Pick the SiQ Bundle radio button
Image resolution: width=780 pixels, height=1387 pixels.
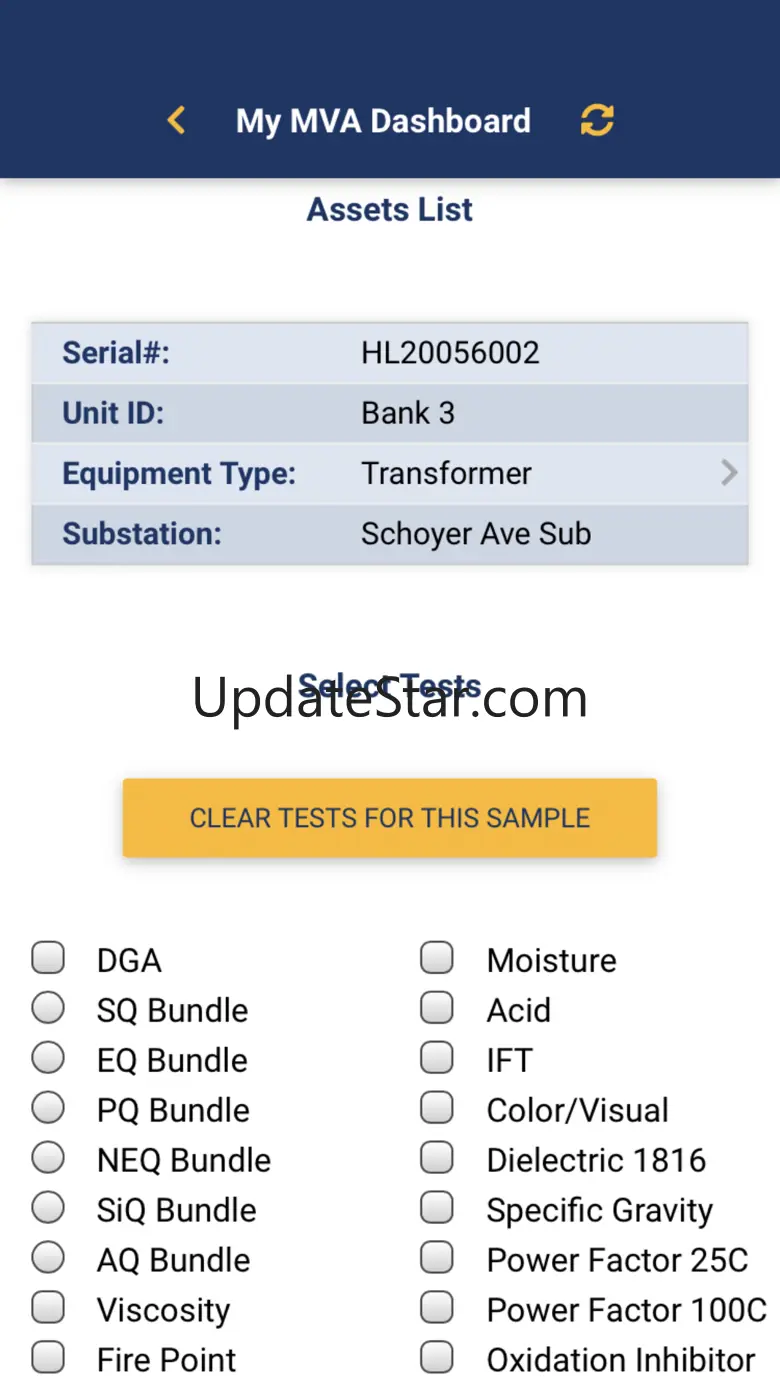[48, 1208]
